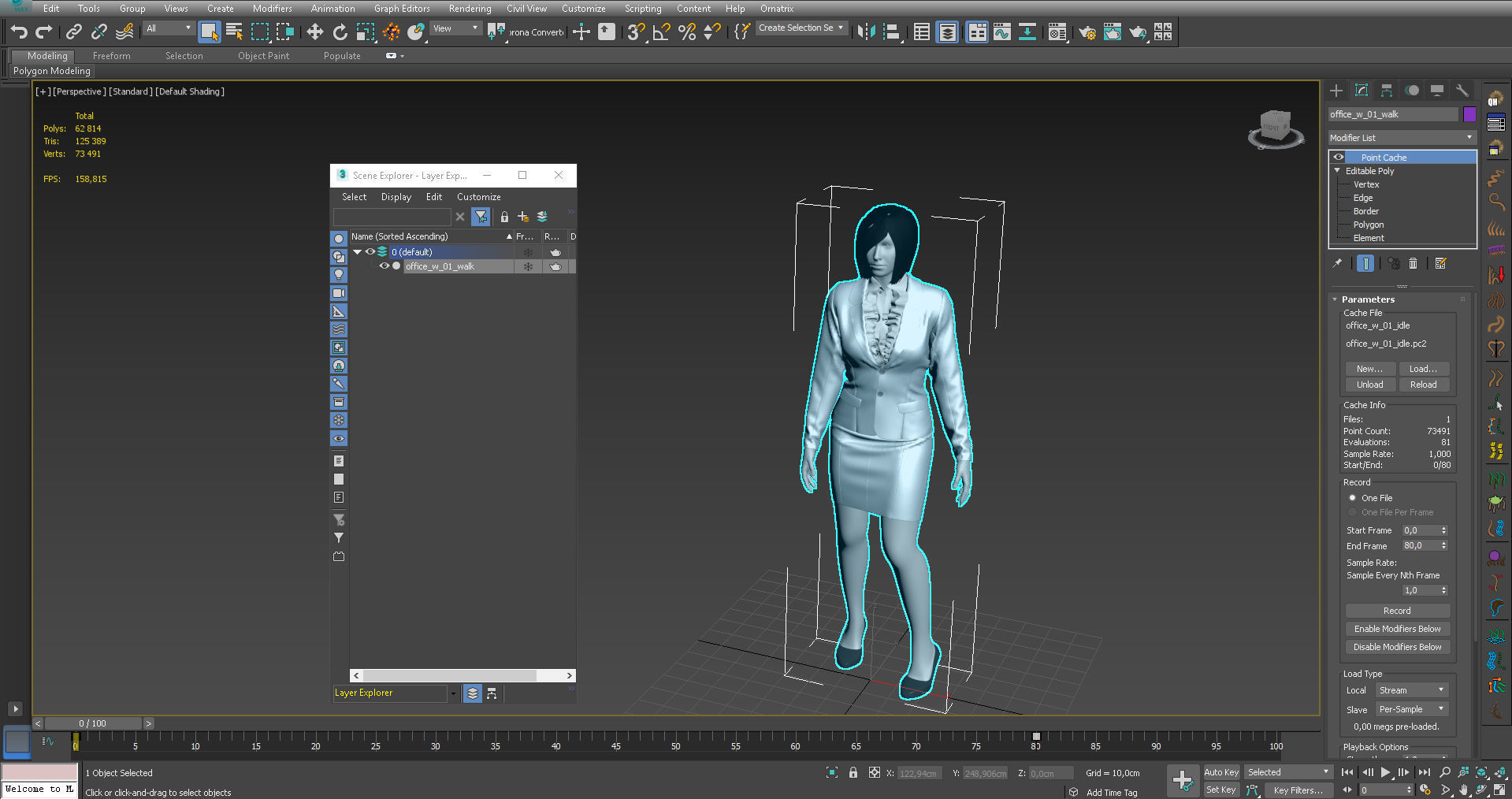
Task: Open the Utilities wrench panel tab
Action: (1462, 90)
